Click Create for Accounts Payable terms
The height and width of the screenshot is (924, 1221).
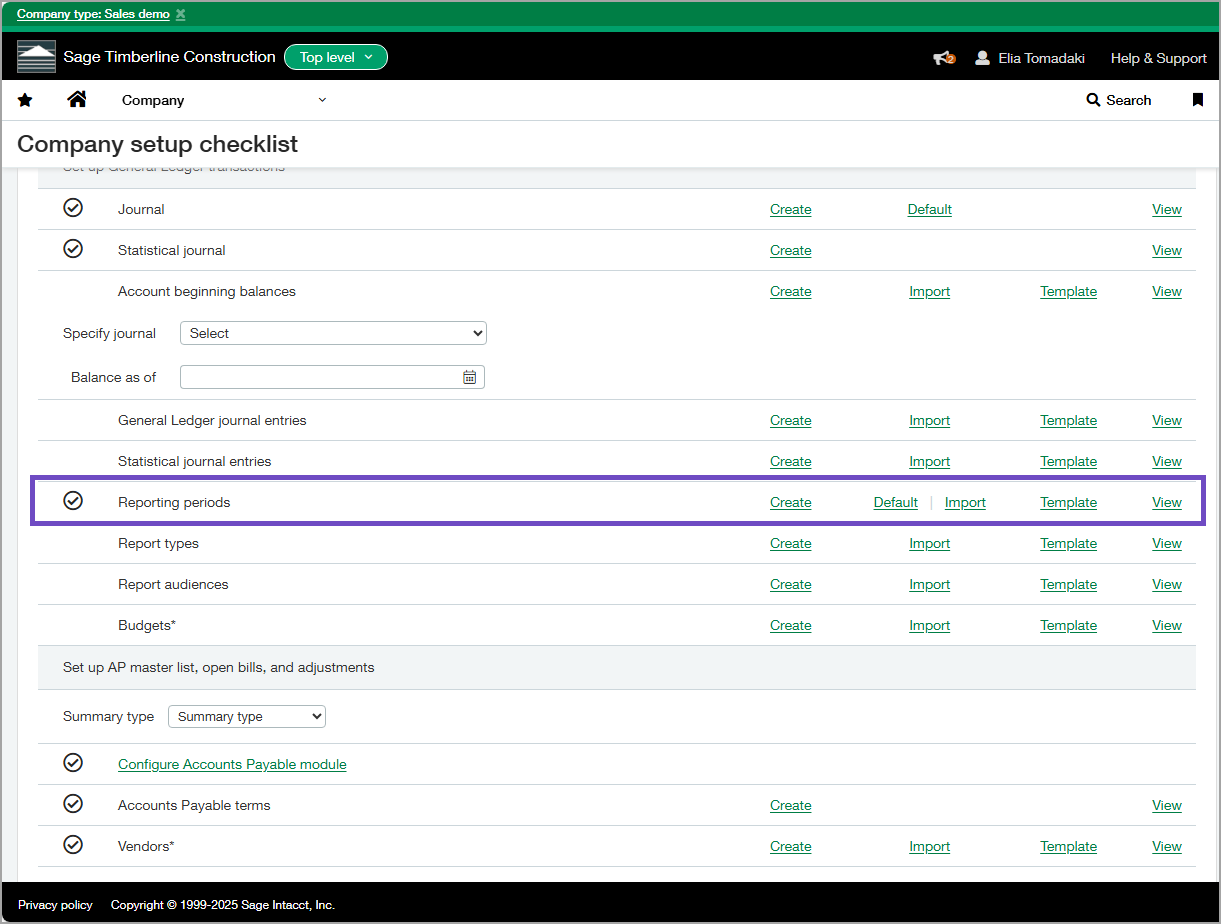click(x=790, y=805)
